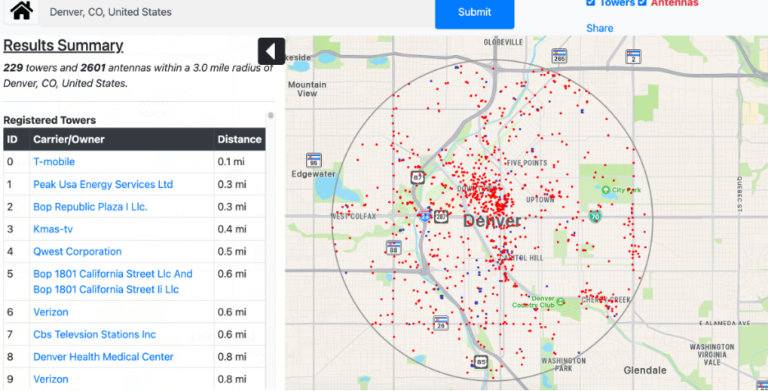Click the Denver Country Club marker icon

click(x=560, y=302)
